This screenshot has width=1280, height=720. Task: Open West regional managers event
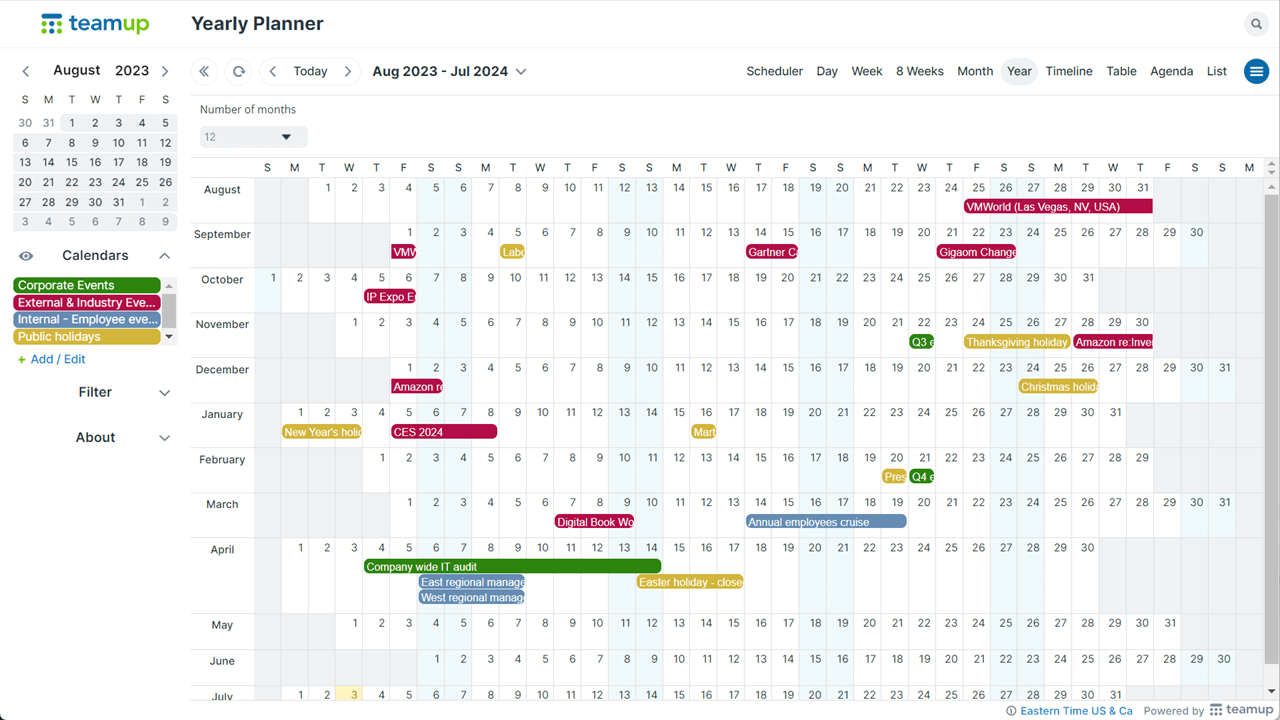click(471, 598)
